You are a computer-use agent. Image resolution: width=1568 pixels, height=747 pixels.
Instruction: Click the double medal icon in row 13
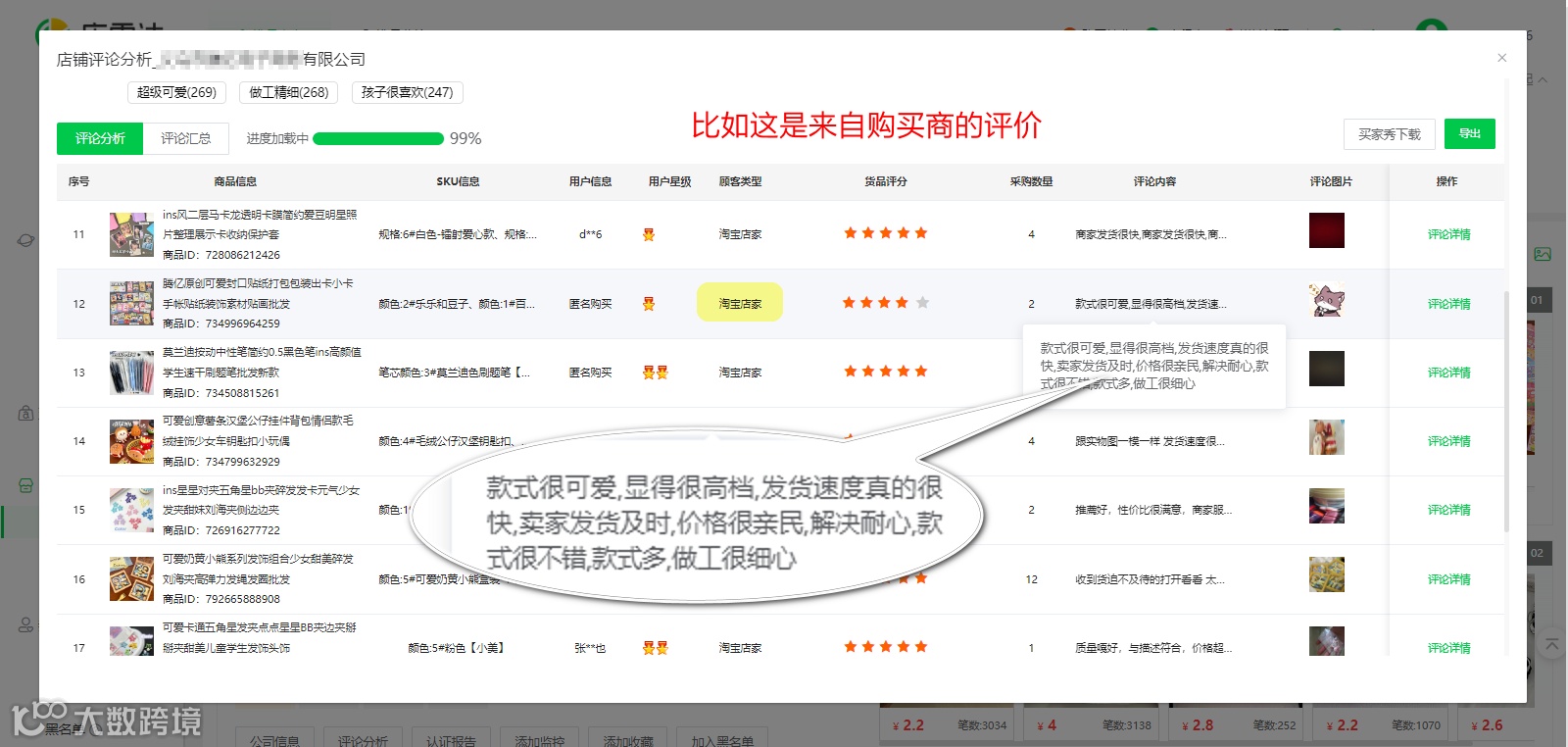[x=655, y=373]
